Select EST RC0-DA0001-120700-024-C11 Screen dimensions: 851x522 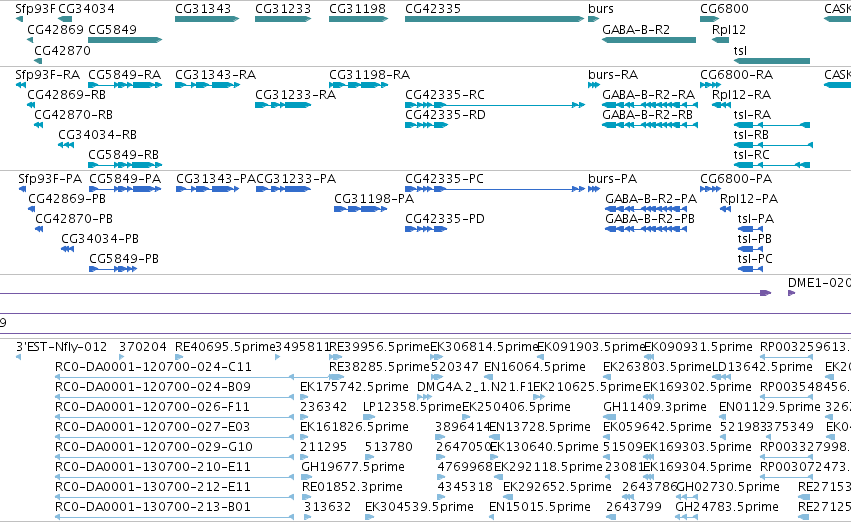point(153,367)
